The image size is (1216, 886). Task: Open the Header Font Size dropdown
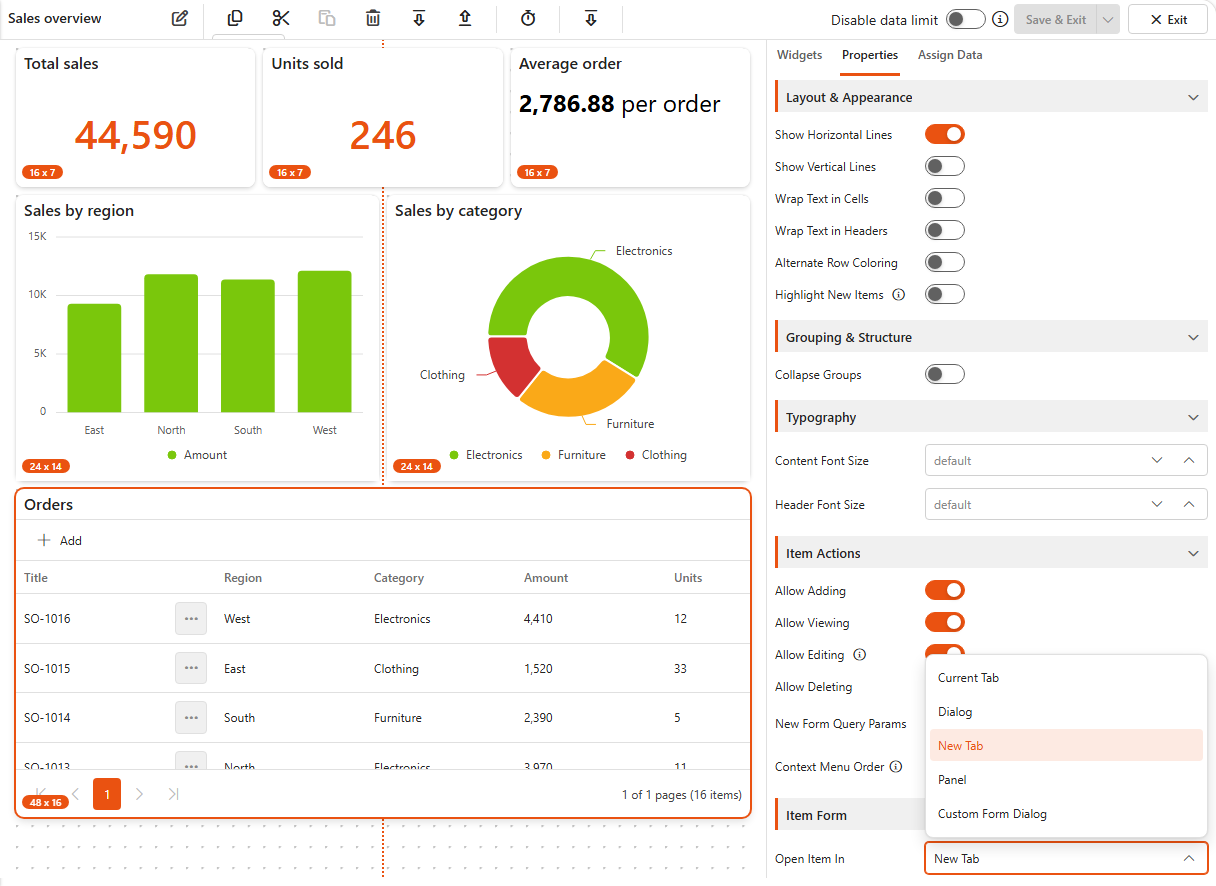click(1157, 504)
